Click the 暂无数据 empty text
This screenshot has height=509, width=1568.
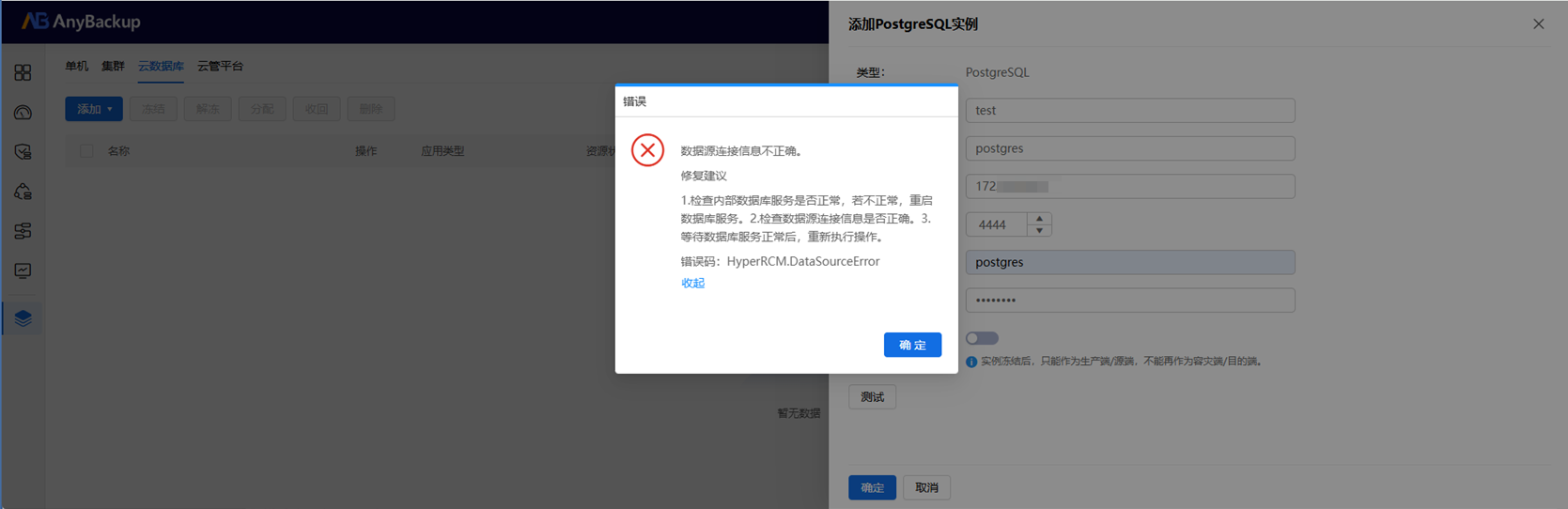click(x=799, y=413)
